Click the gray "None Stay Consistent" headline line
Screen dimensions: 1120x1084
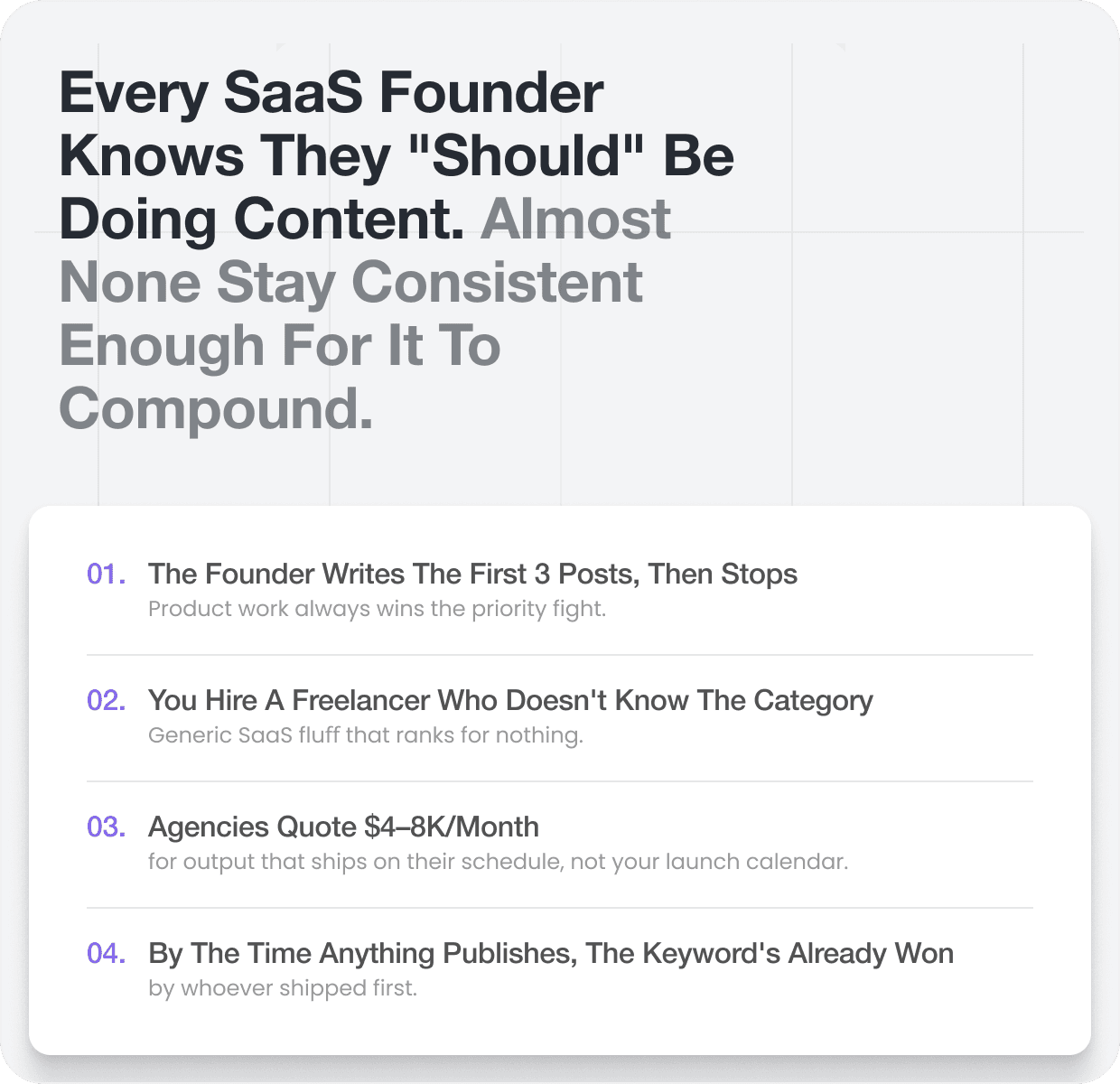click(x=350, y=284)
